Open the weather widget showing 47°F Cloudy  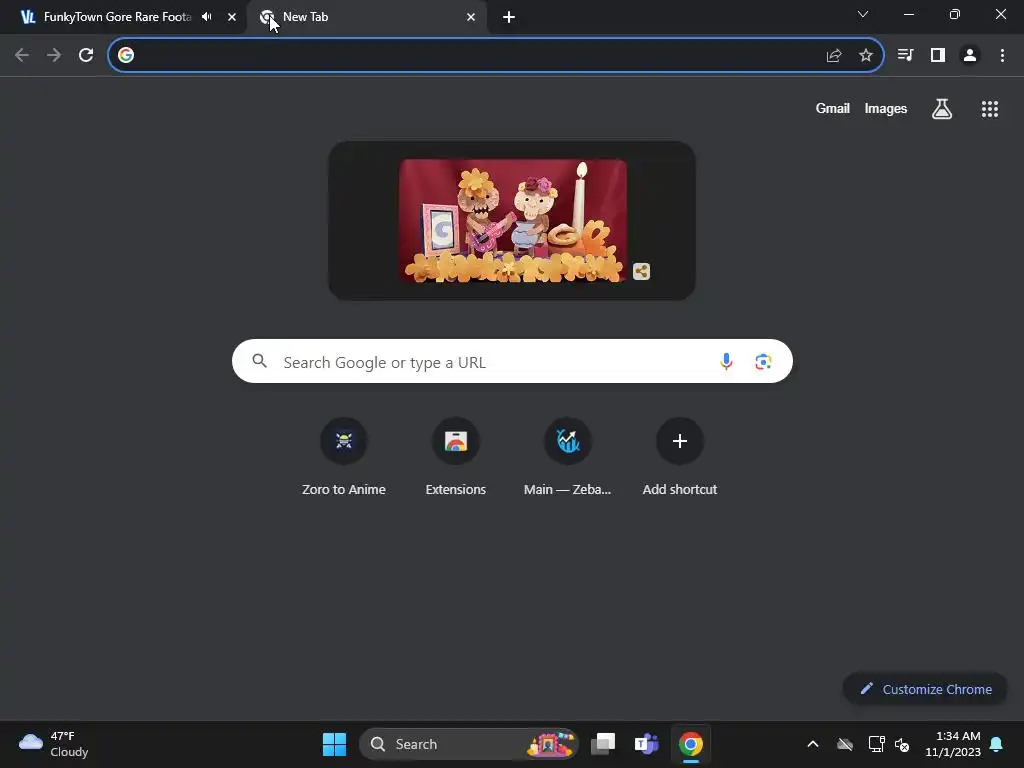click(54, 744)
